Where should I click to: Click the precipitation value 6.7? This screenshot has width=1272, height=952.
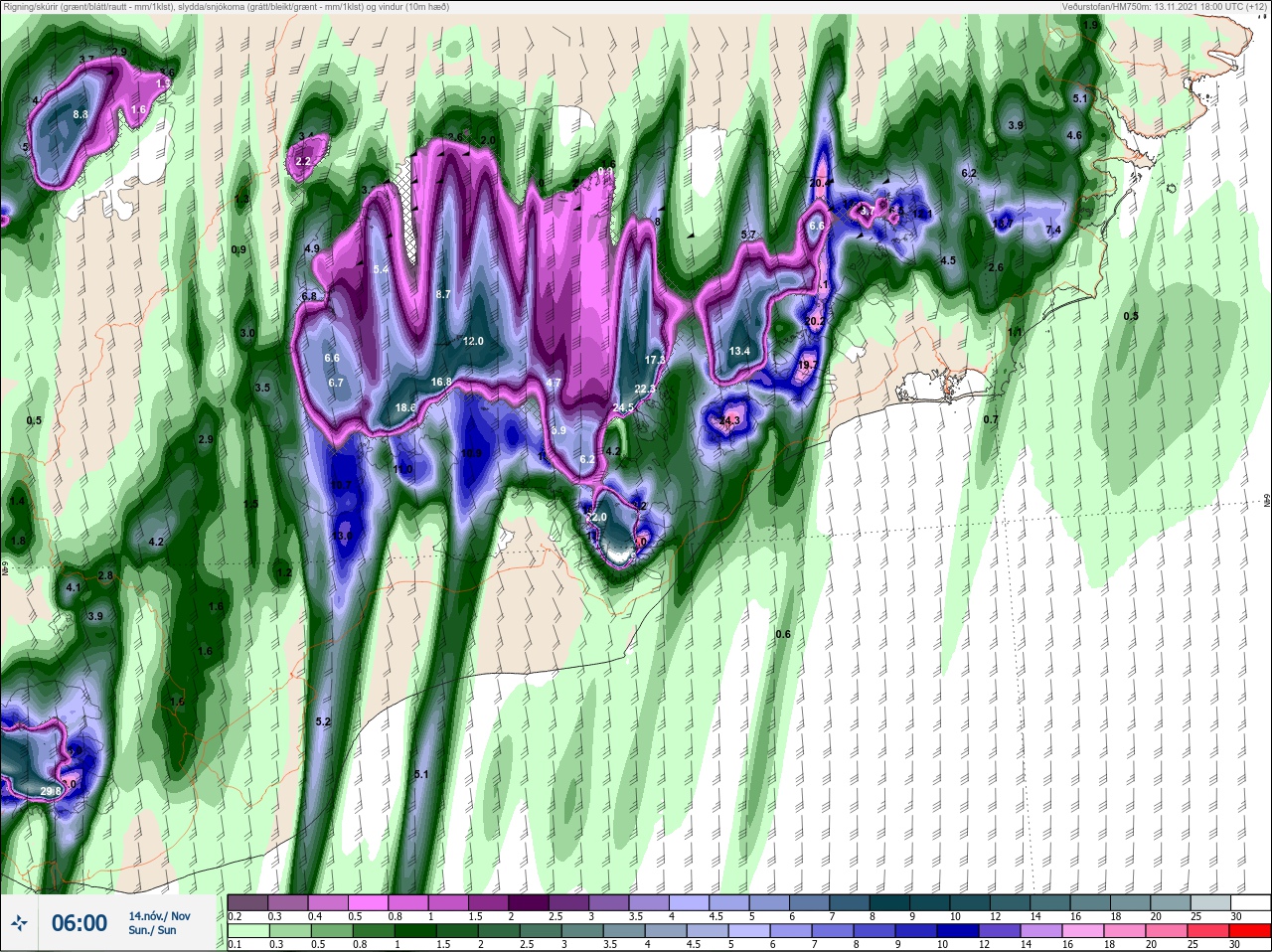336,383
